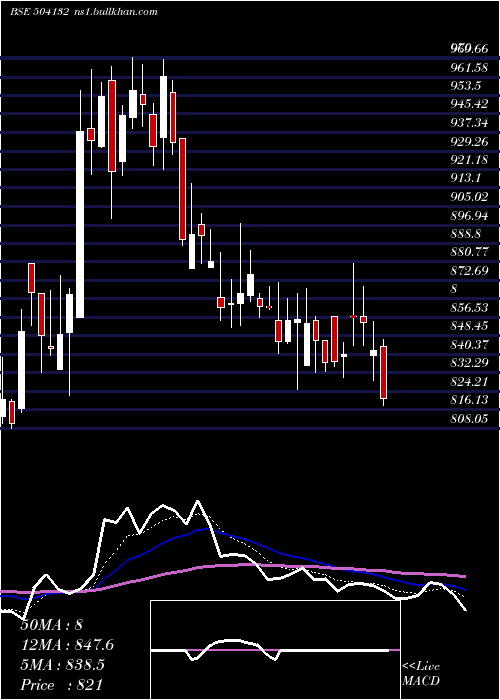Click the 945.42 price level label
Viewport: 500px width, 700px height.
[469, 104]
